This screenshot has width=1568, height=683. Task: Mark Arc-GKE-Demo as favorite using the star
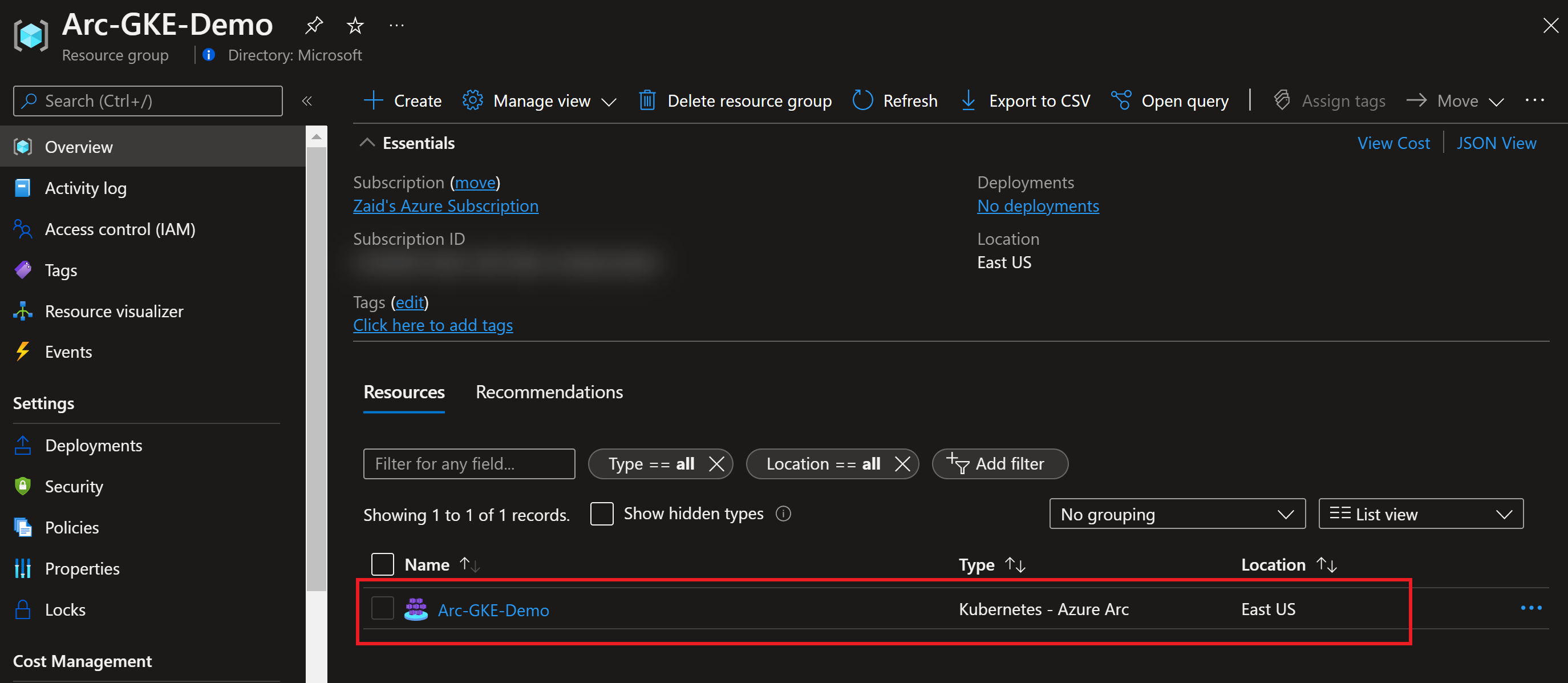[355, 25]
